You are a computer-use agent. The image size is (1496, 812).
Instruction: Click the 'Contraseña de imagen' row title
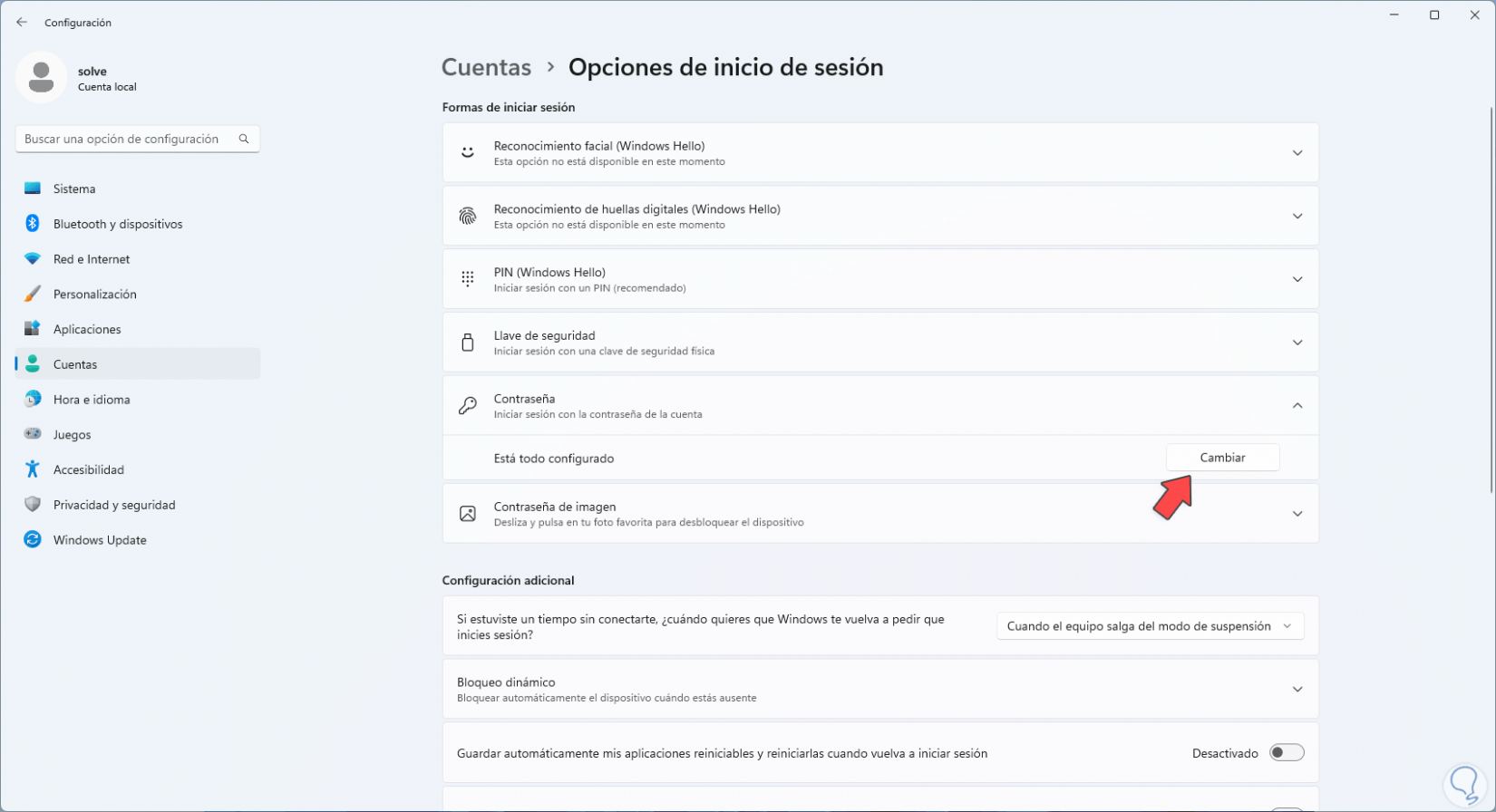click(555, 507)
